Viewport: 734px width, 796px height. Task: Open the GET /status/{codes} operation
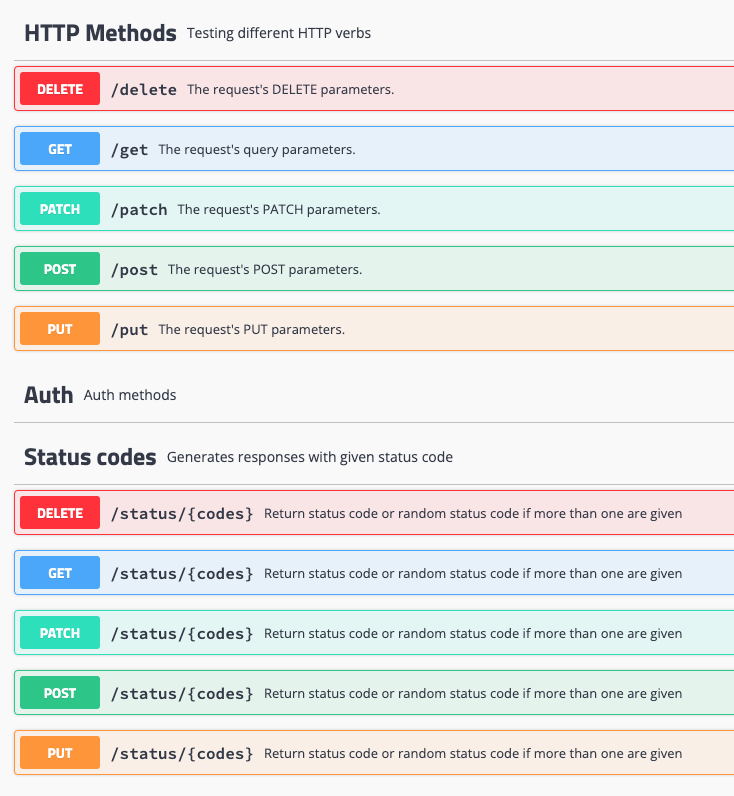click(x=450, y=573)
